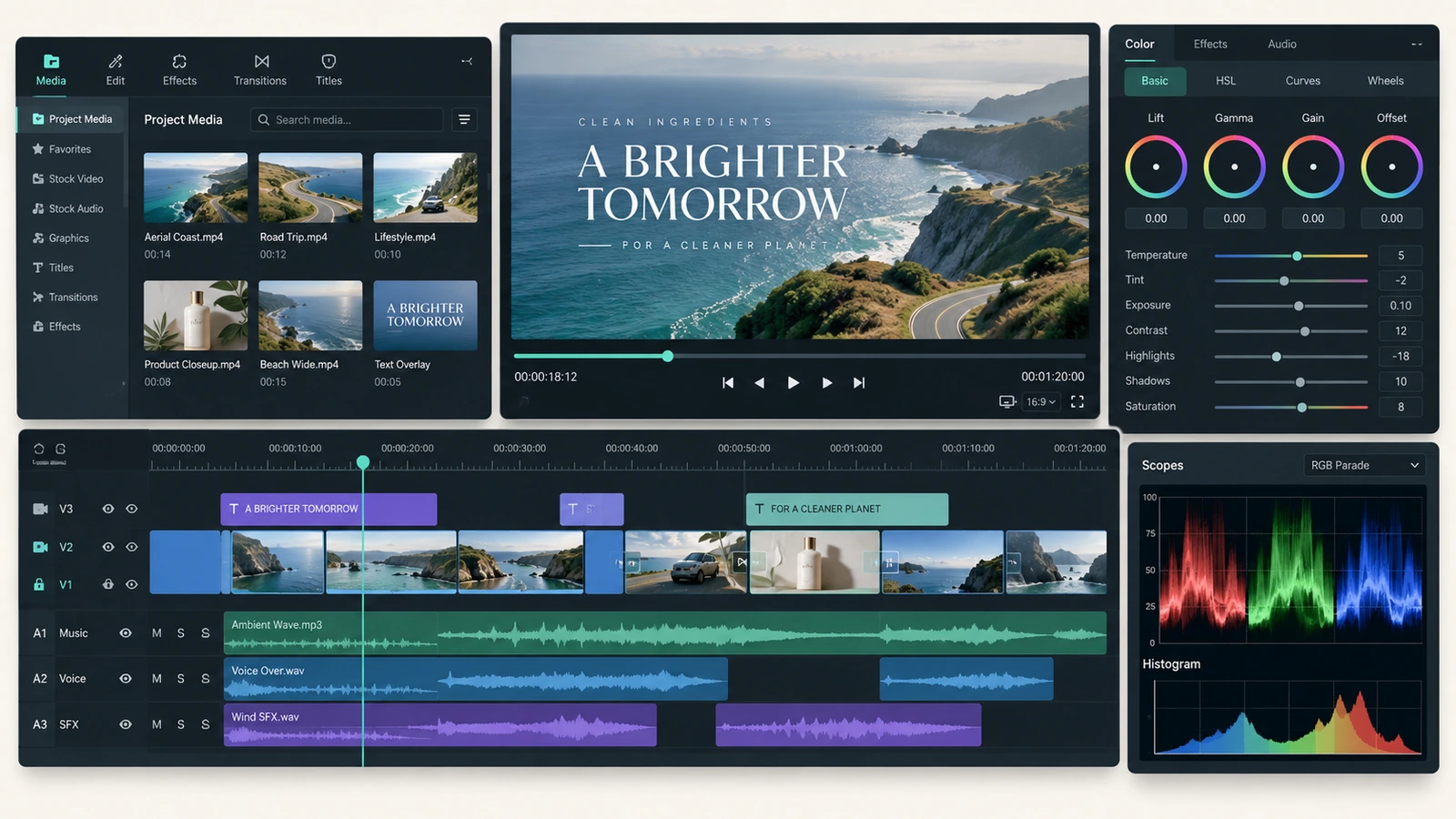Open the 16:9 aspect ratio dropdown

click(x=1041, y=401)
